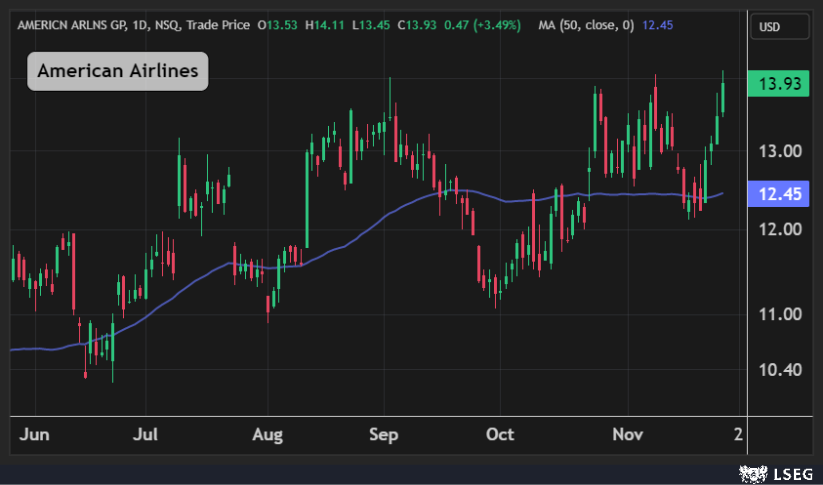The image size is (823, 485).
Task: Open the 1D interval setting
Action: pos(135,24)
